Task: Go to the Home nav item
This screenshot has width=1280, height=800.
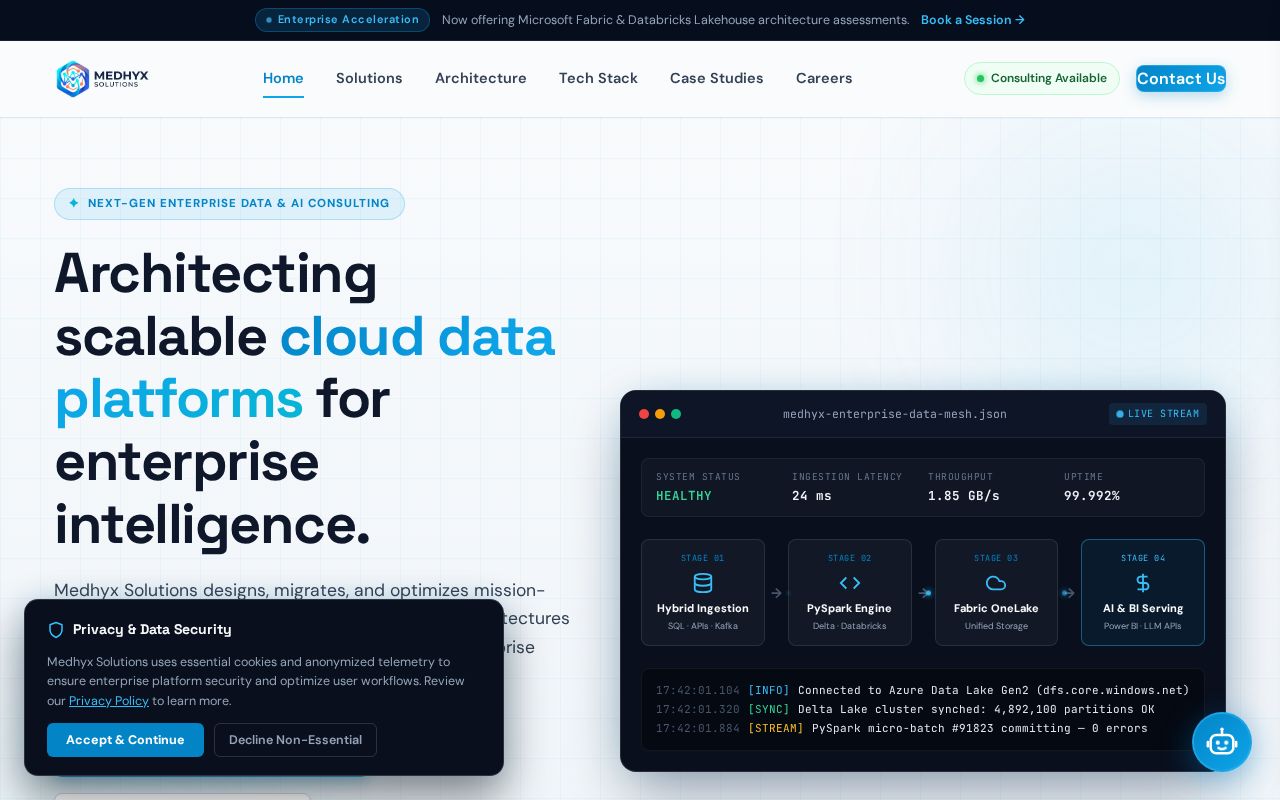Action: click(283, 78)
